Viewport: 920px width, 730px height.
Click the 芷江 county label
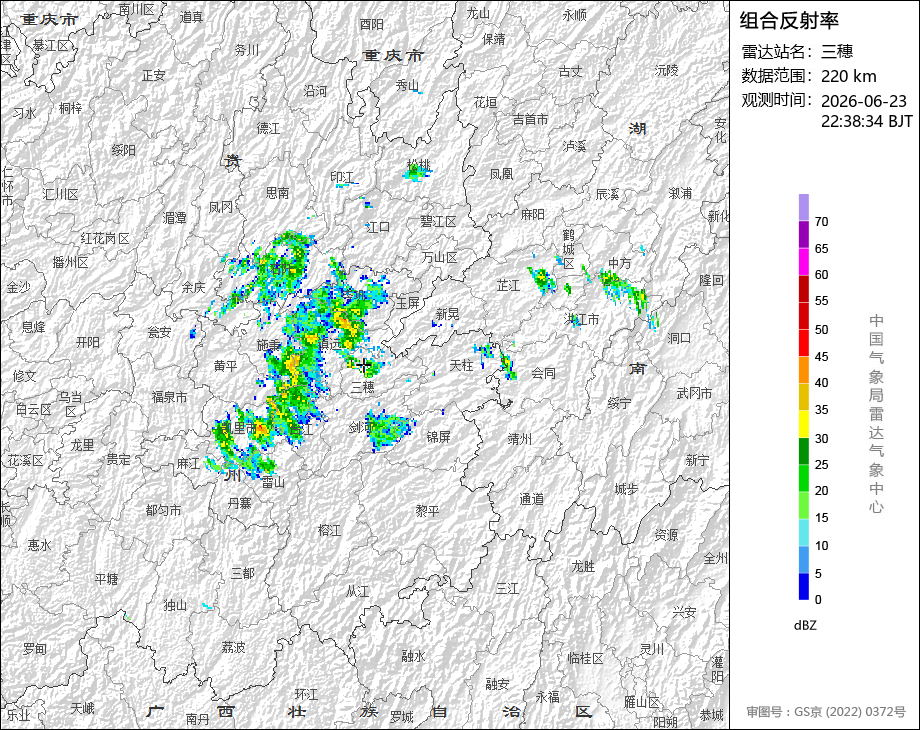click(x=508, y=286)
